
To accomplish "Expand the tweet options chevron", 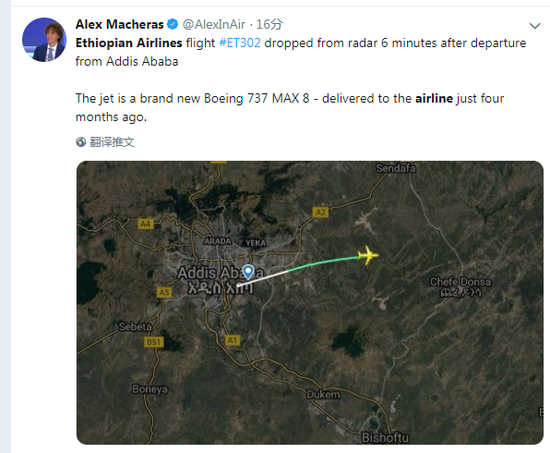I will [535, 26].
